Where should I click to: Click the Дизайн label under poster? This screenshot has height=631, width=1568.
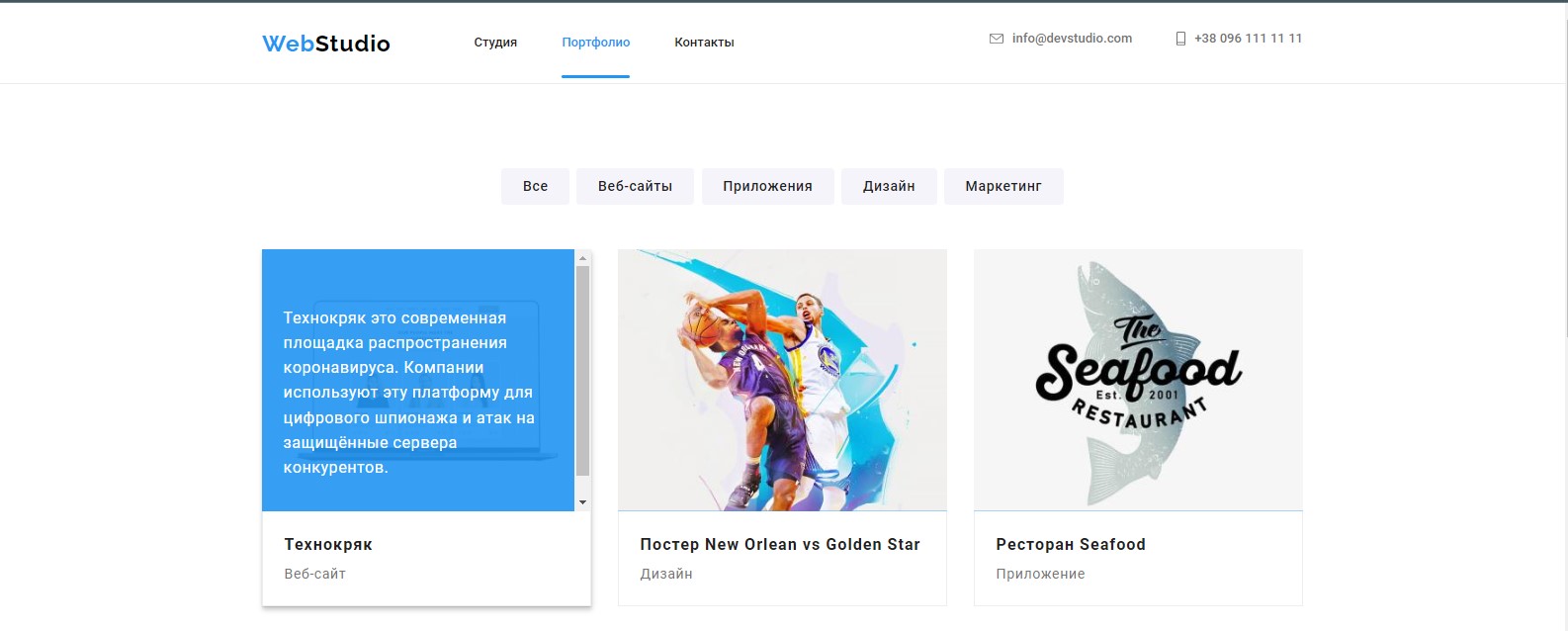(x=666, y=574)
